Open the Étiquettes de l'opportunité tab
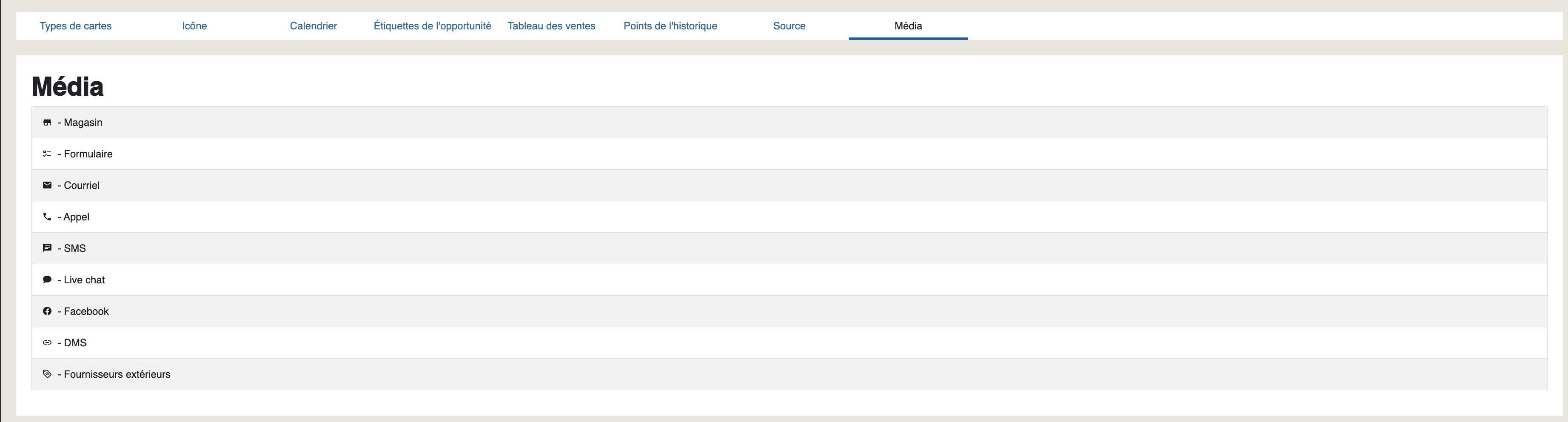Viewport: 1568px width, 422px height. (432, 26)
